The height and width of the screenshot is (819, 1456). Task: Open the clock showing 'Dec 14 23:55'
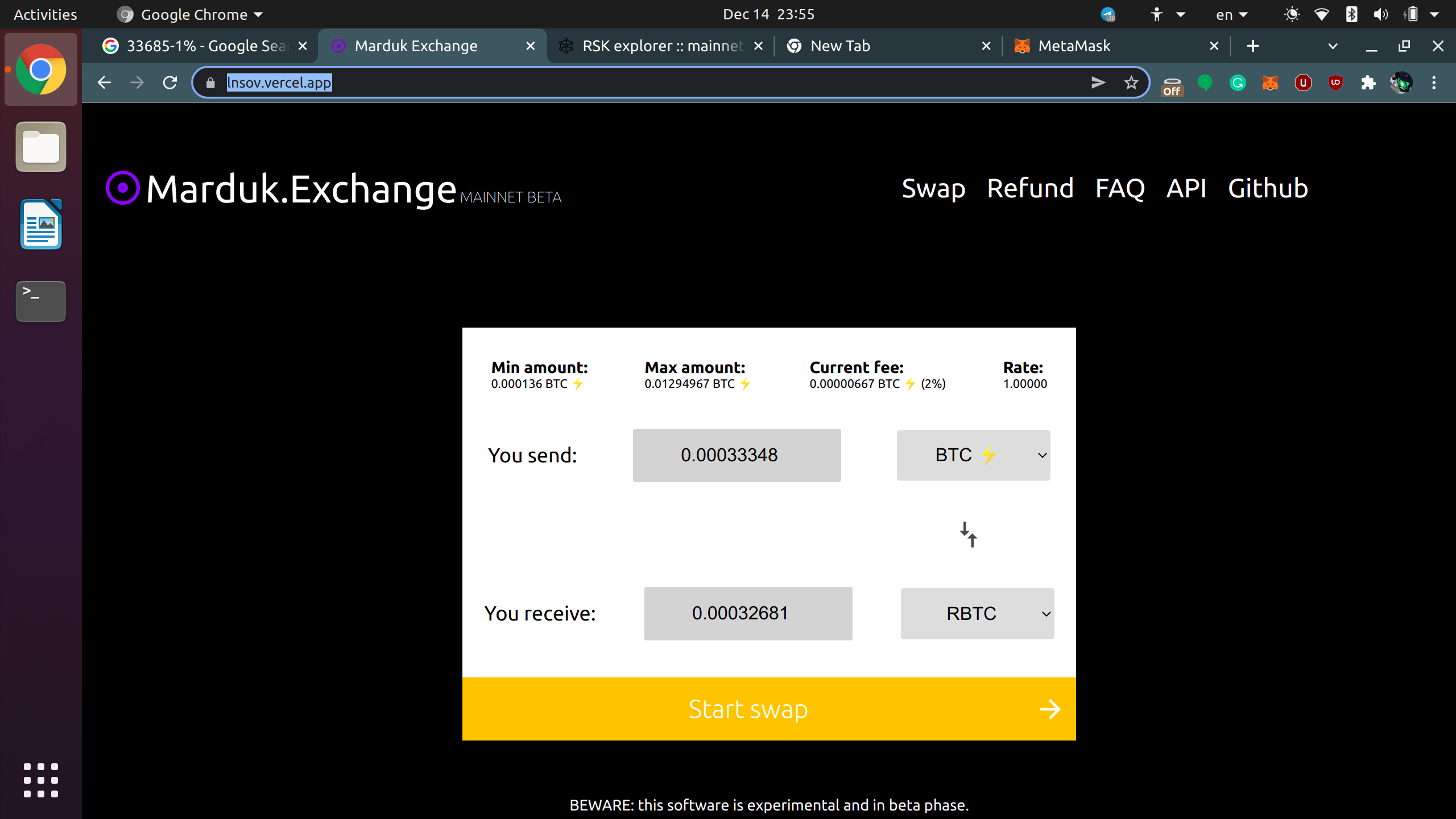(768, 14)
